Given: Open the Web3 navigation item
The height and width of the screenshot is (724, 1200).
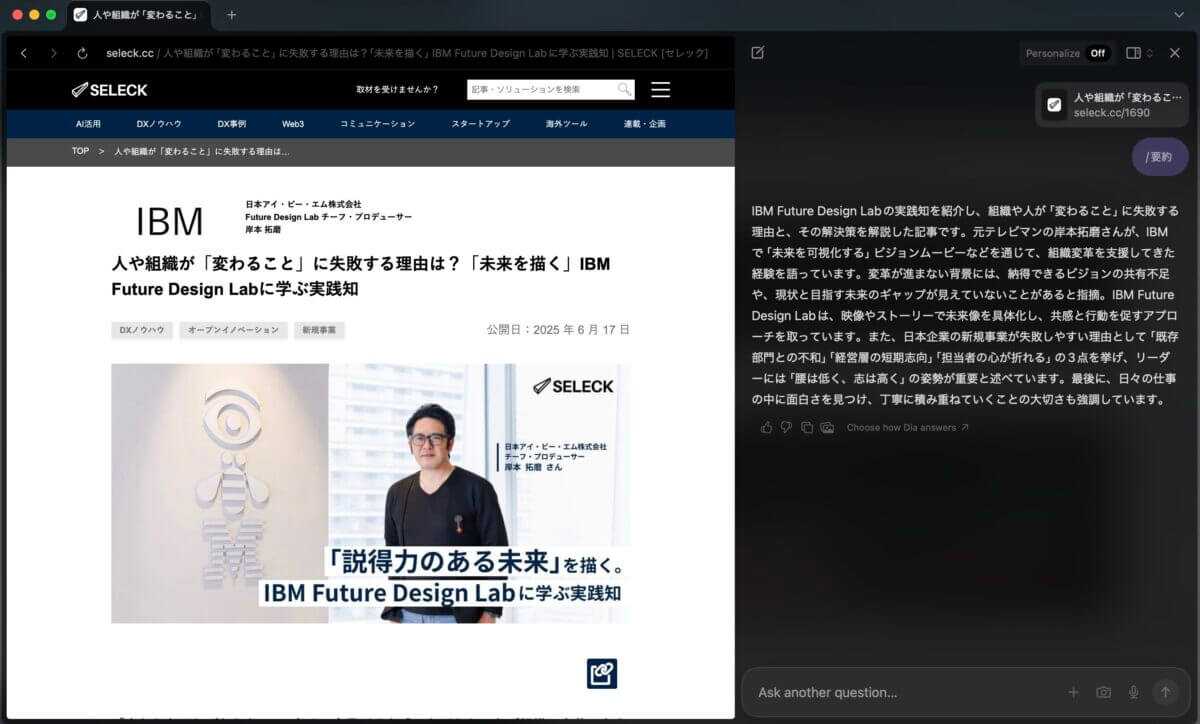Looking at the screenshot, I should pyautogui.click(x=293, y=124).
